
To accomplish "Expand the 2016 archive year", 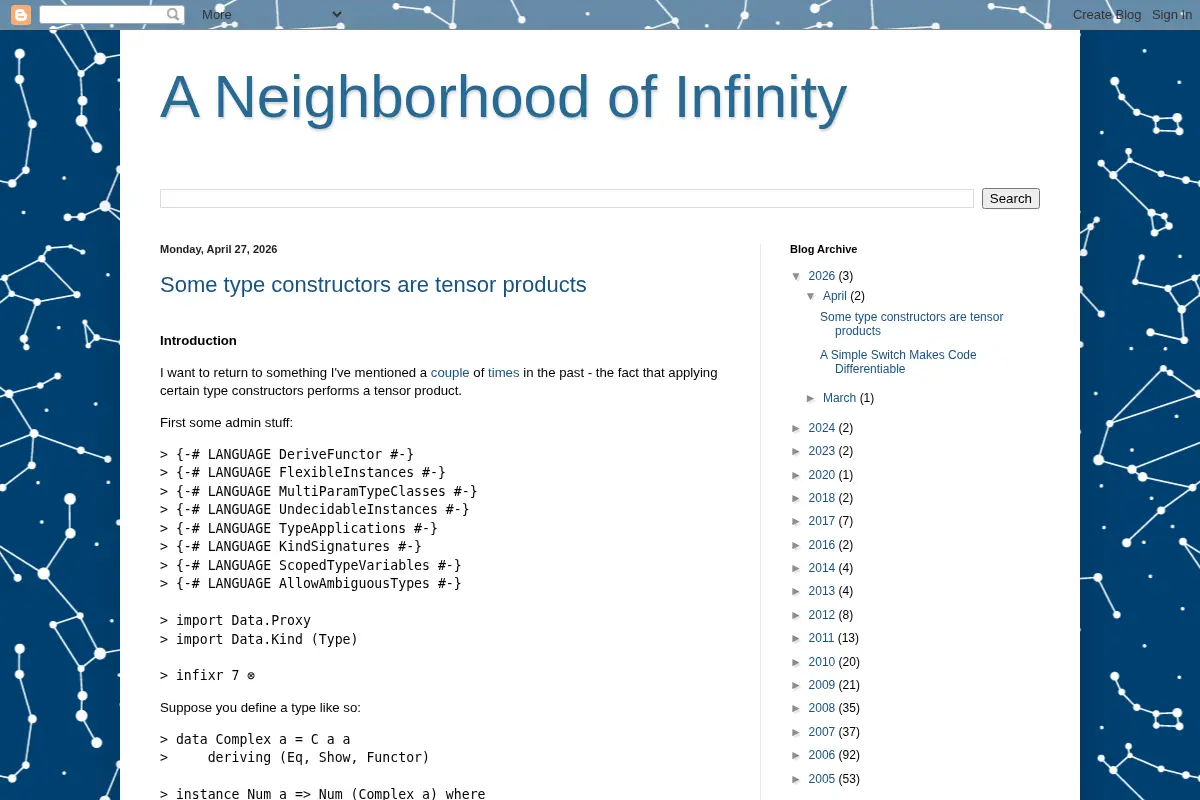I will (x=797, y=546).
